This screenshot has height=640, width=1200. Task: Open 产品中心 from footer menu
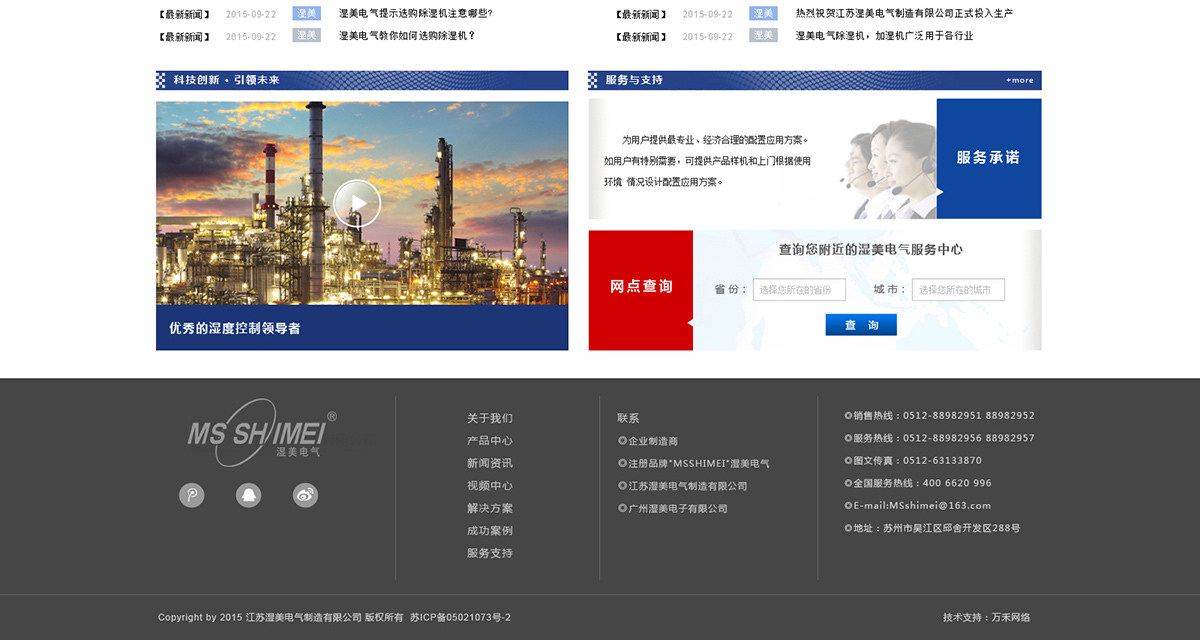(x=489, y=441)
